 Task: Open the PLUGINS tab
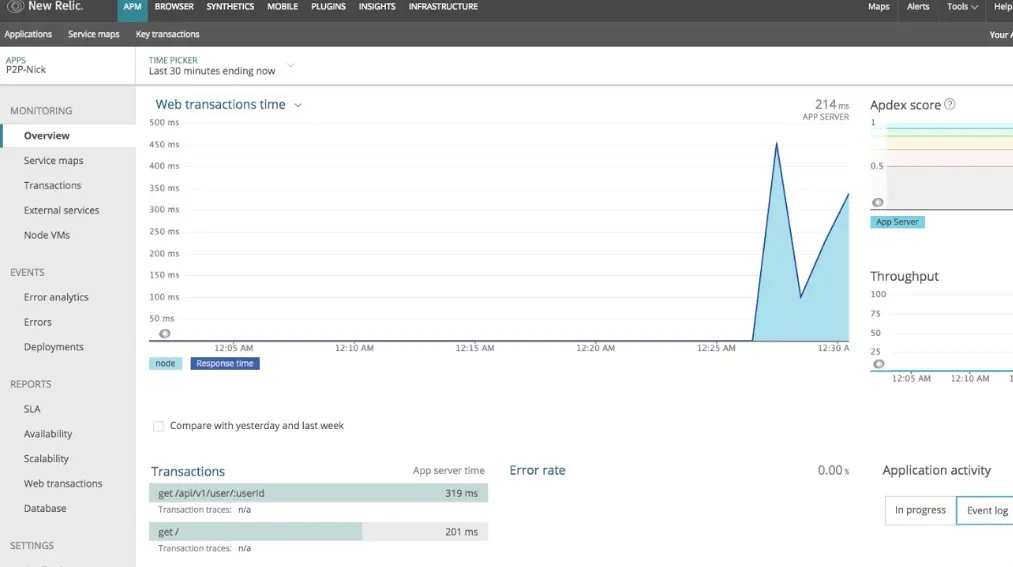[x=328, y=6]
